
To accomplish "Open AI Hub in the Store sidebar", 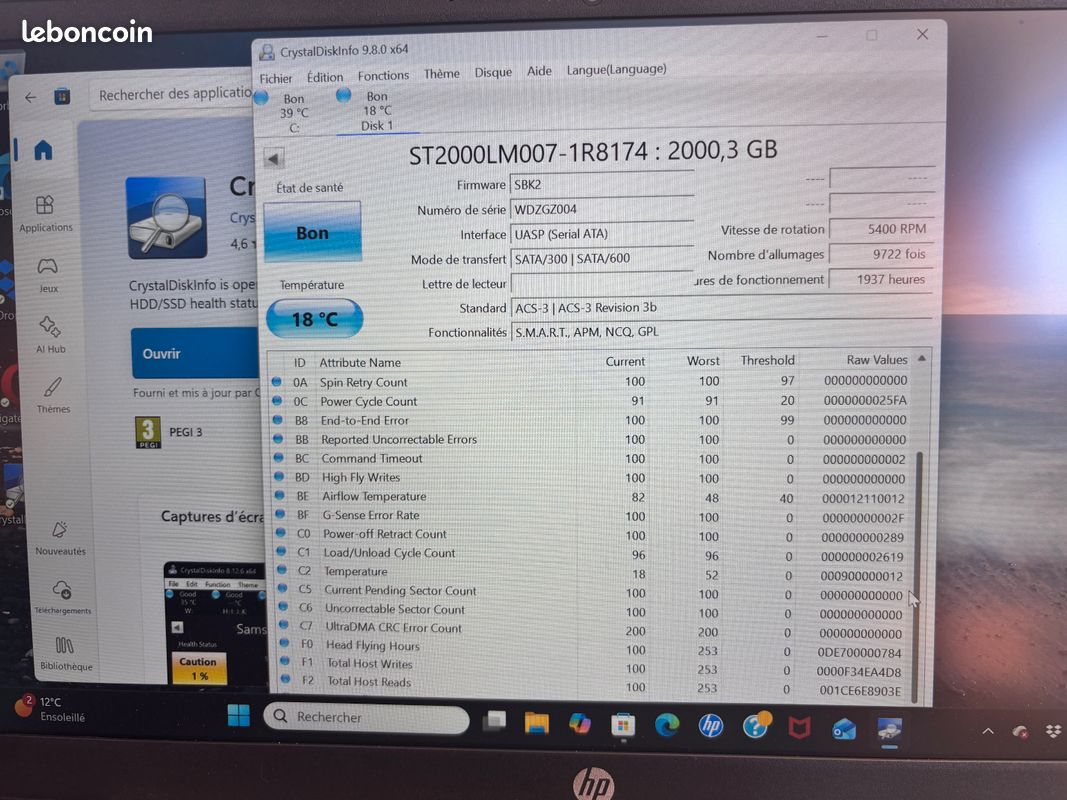I will 50,335.
